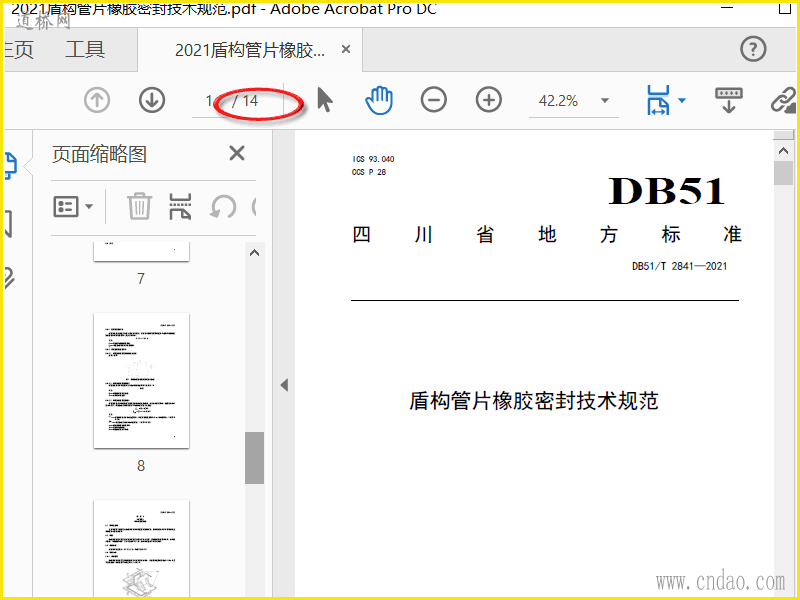Viewport: 800px width, 600px height.
Task: Open the page thumbnails sidebar icon
Action: click(11, 165)
